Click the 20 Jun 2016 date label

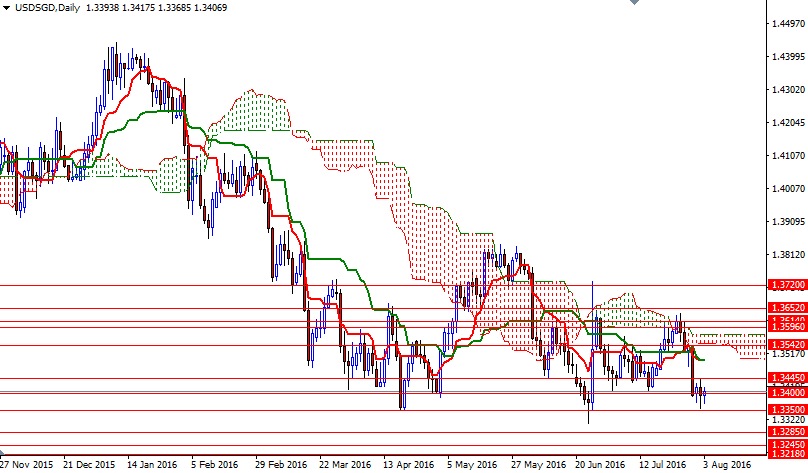coord(596,465)
